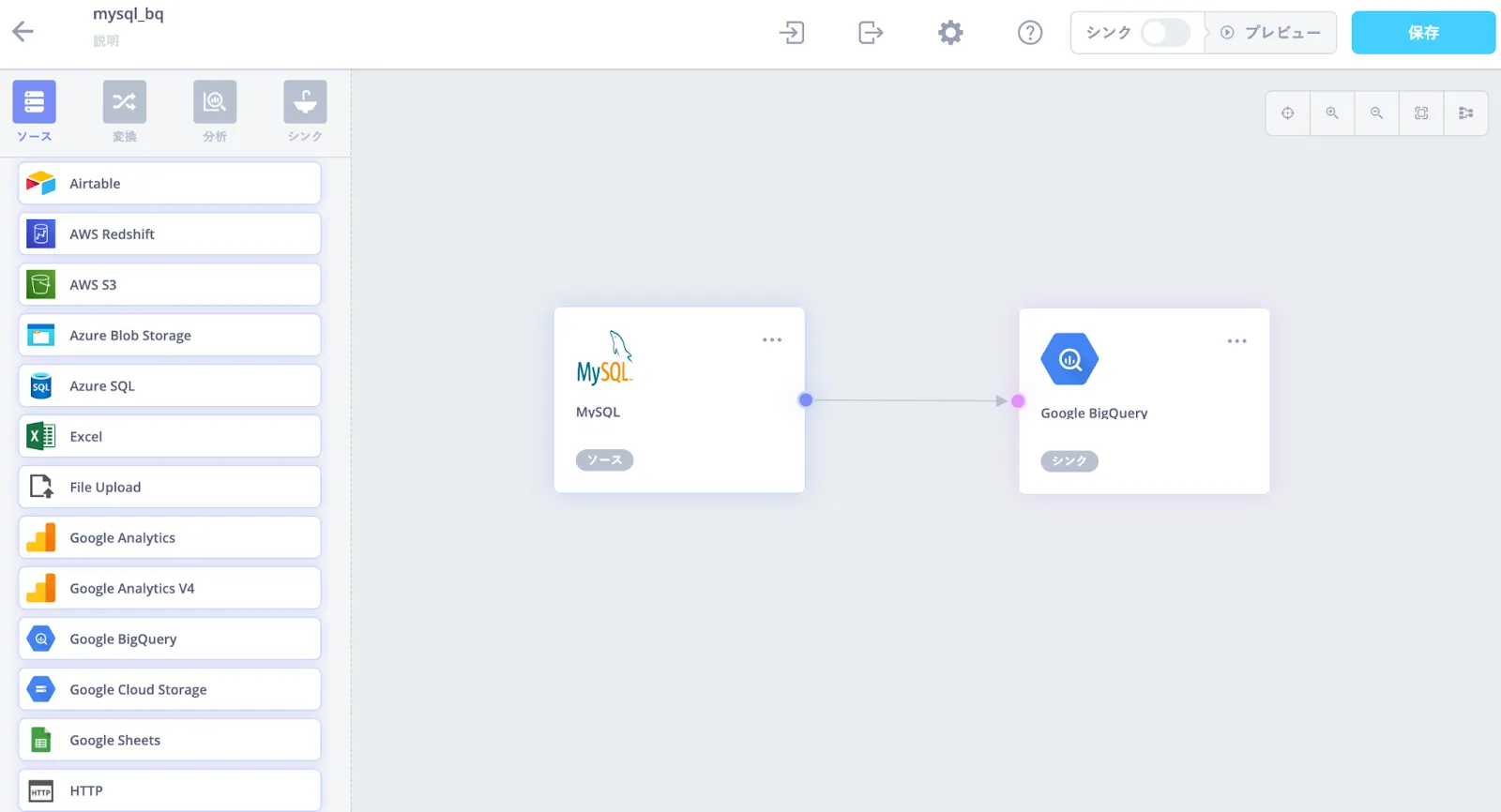This screenshot has height=812, width=1501.
Task: Open the MySQL node's three-dot menu
Action: pos(772,340)
